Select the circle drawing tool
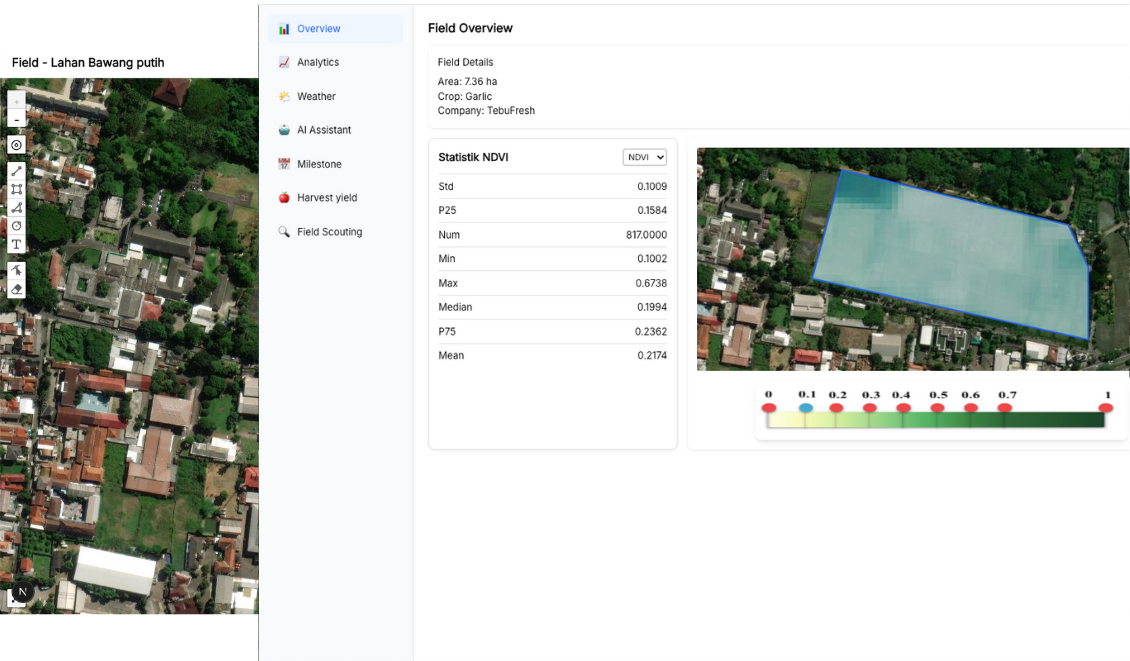The image size is (1130, 661). [x=16, y=226]
